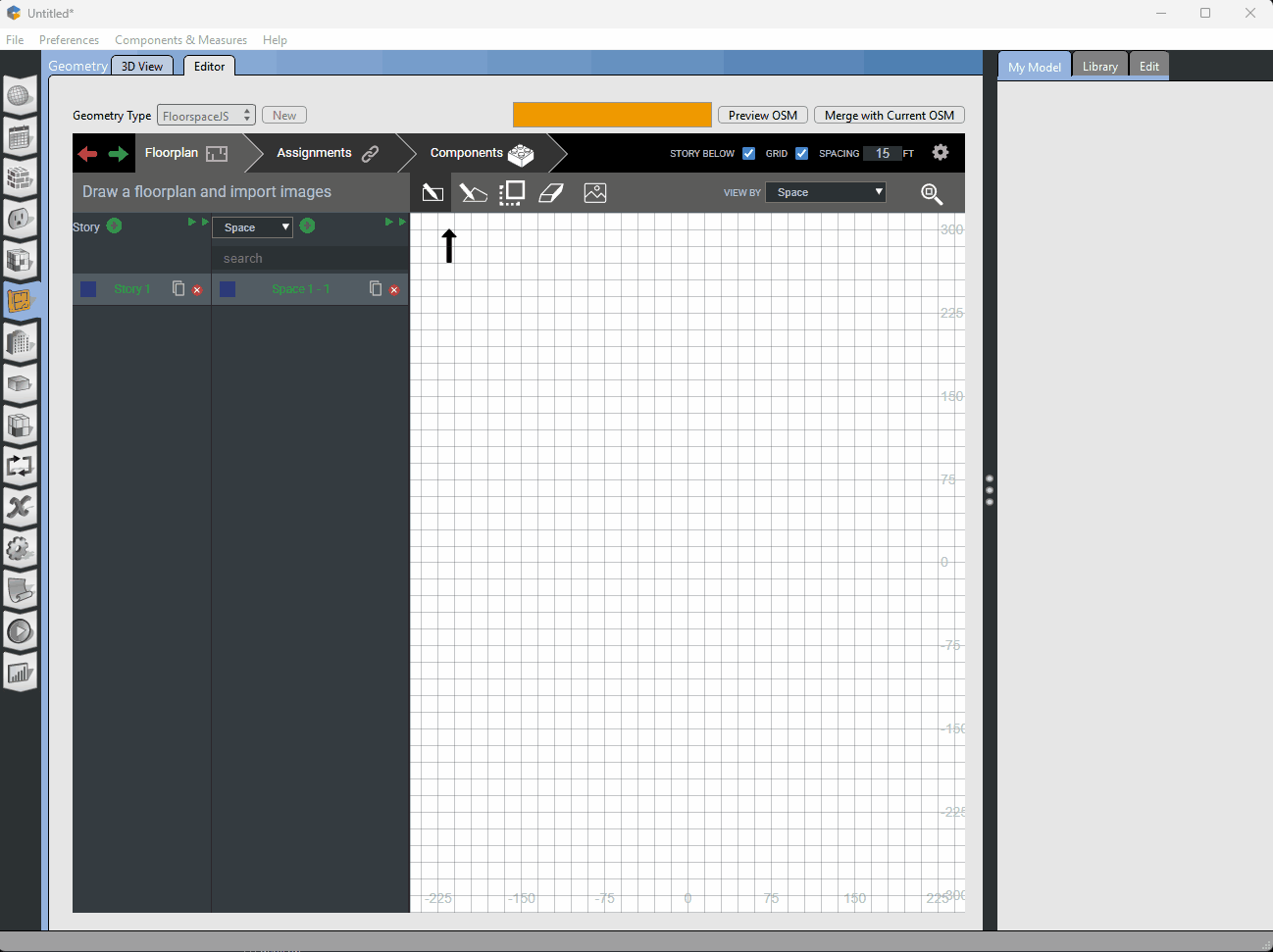This screenshot has height=952, width=1273.
Task: Switch to the Edit tab
Action: point(1149,67)
